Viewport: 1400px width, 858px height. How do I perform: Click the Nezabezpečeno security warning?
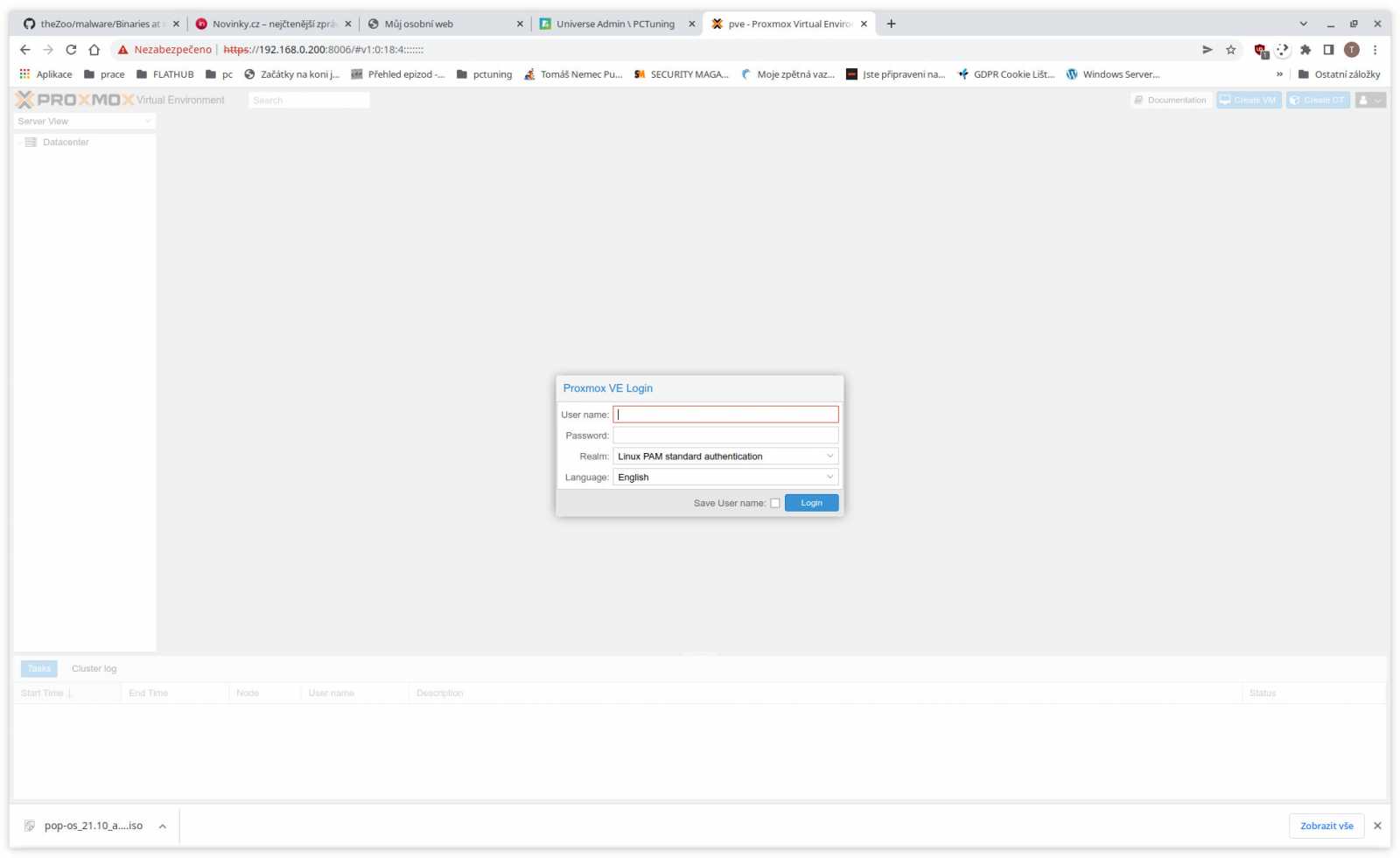[164, 50]
